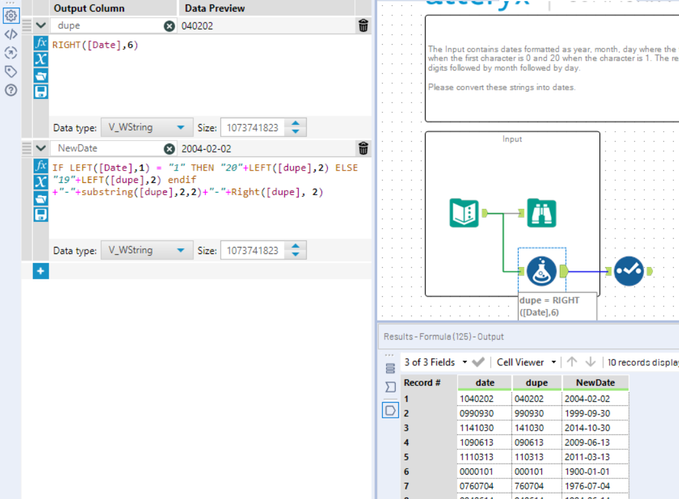Select cell 2014-10-30 in NewDate column
The width and height of the screenshot is (679, 499).
(595, 428)
